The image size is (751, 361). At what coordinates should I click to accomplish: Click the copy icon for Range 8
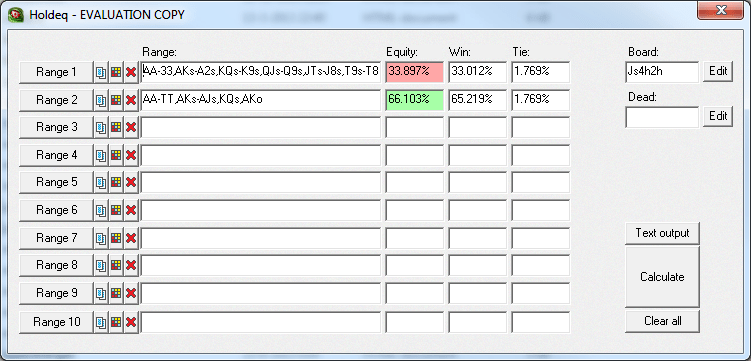click(101, 265)
